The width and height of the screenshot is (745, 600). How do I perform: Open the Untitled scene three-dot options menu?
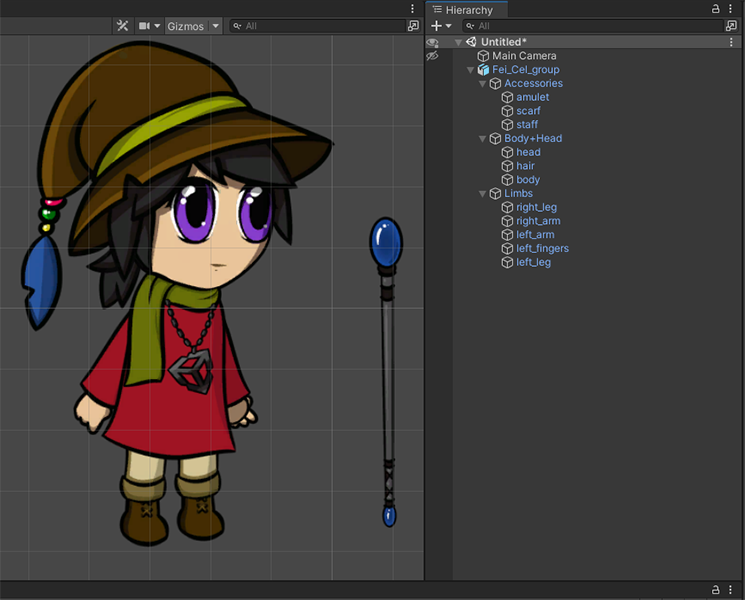[730, 42]
